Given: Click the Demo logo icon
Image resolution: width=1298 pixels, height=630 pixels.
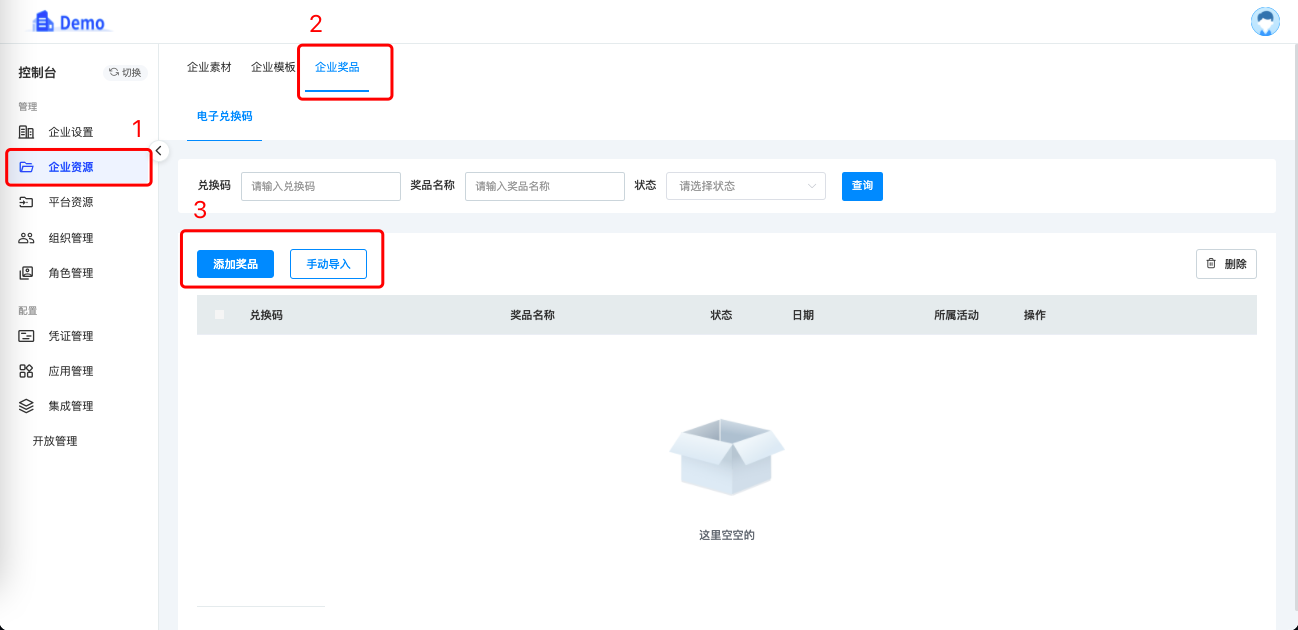Looking at the screenshot, I should [44, 21].
